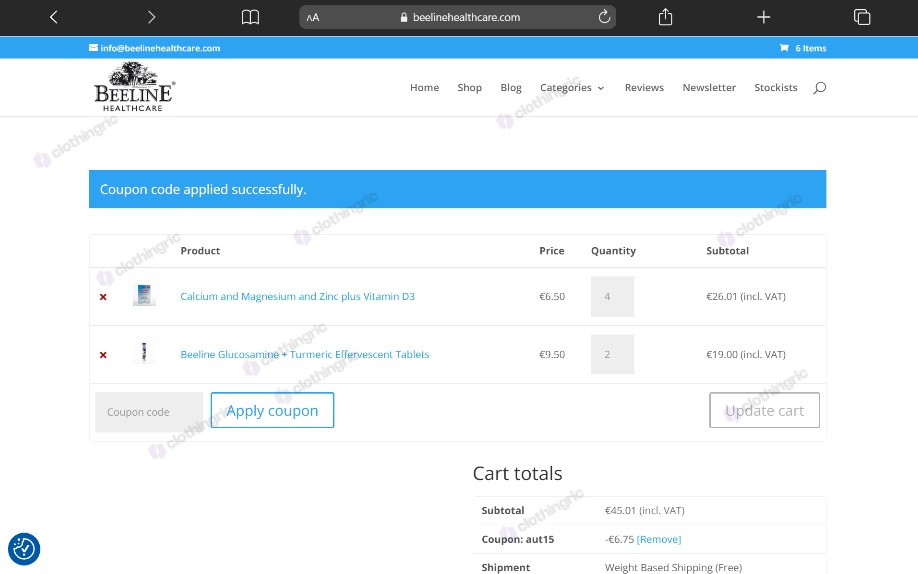Go to the Stockists page
The height and width of the screenshot is (574, 918).
[776, 87]
